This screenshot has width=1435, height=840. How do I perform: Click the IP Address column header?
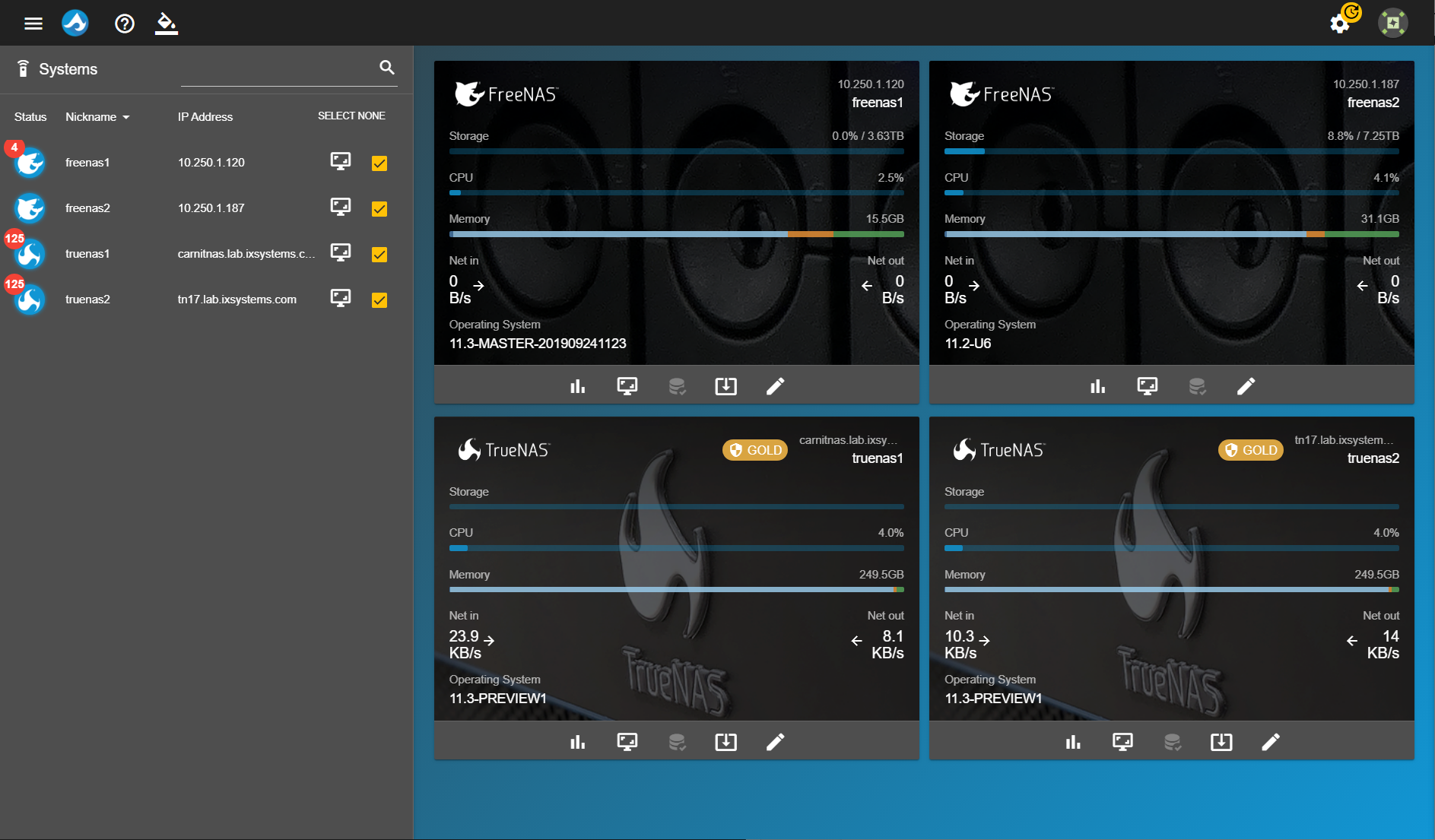pos(205,117)
